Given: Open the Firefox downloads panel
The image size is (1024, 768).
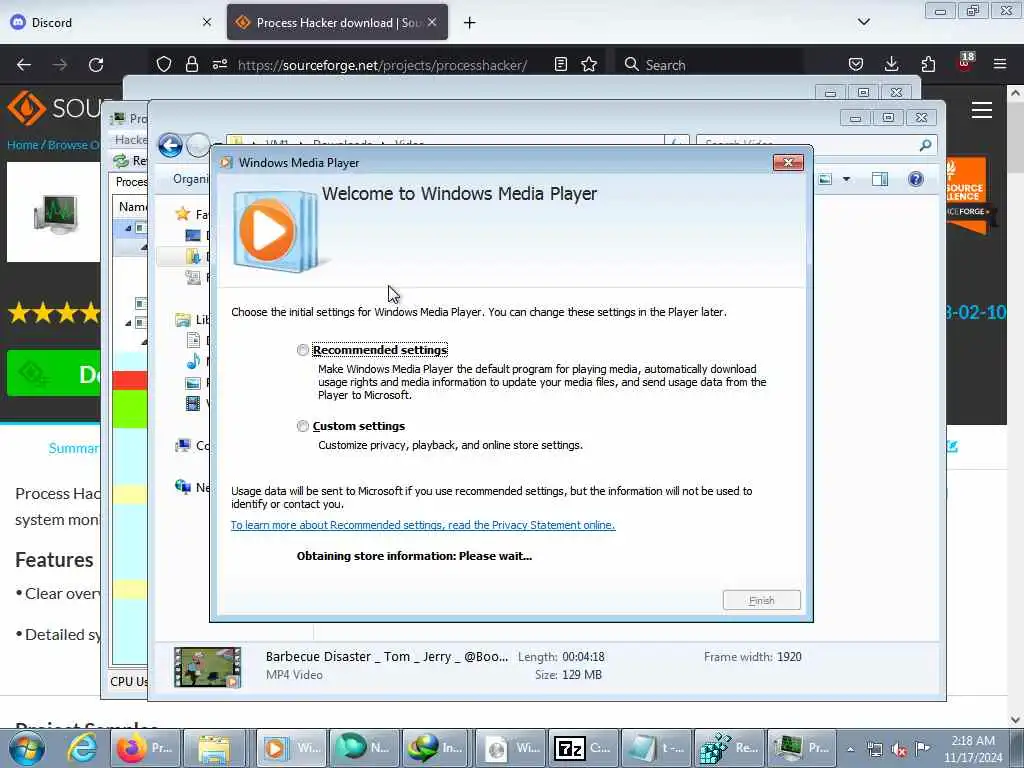Looking at the screenshot, I should coord(891,64).
